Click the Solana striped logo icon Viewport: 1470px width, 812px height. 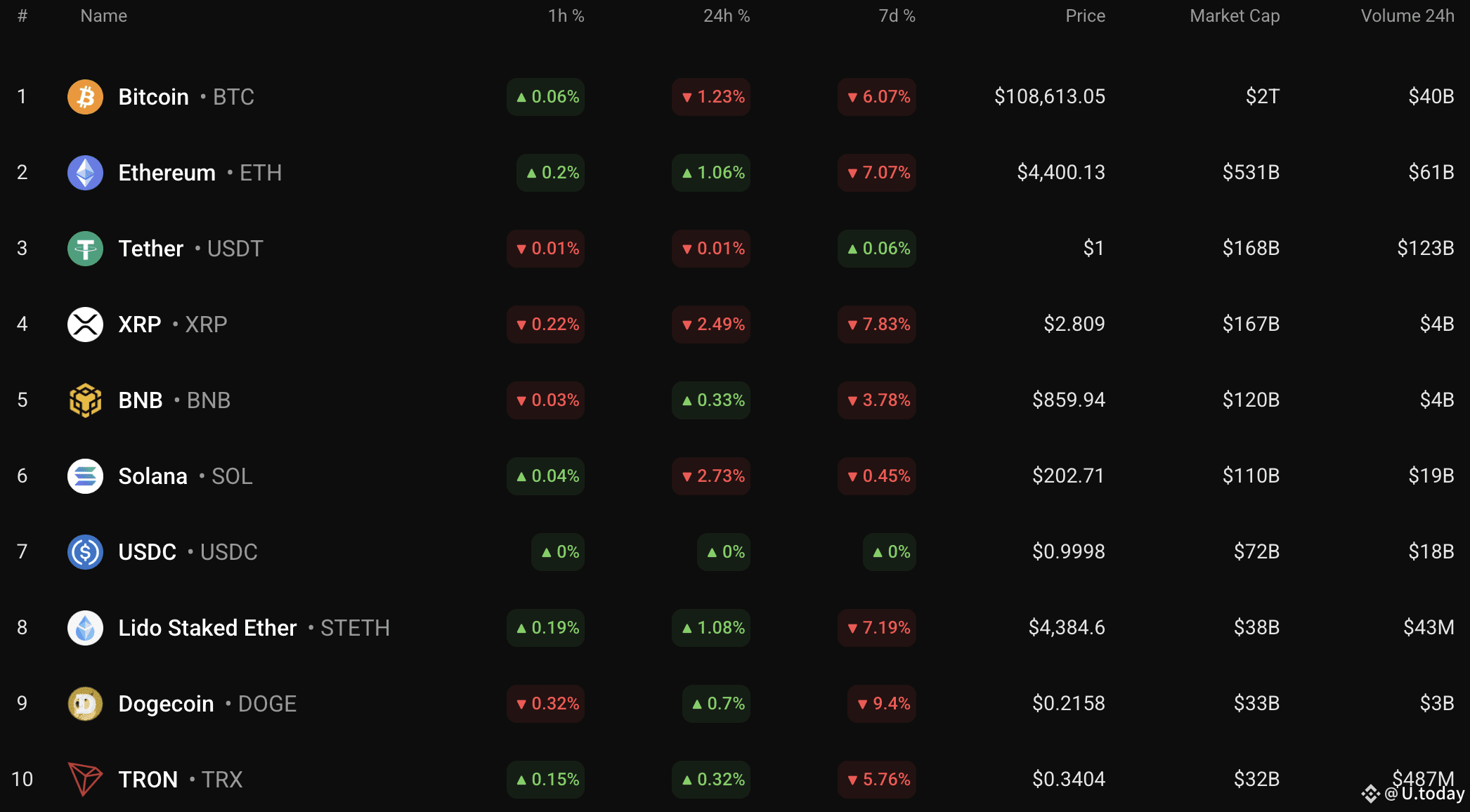[x=85, y=476]
